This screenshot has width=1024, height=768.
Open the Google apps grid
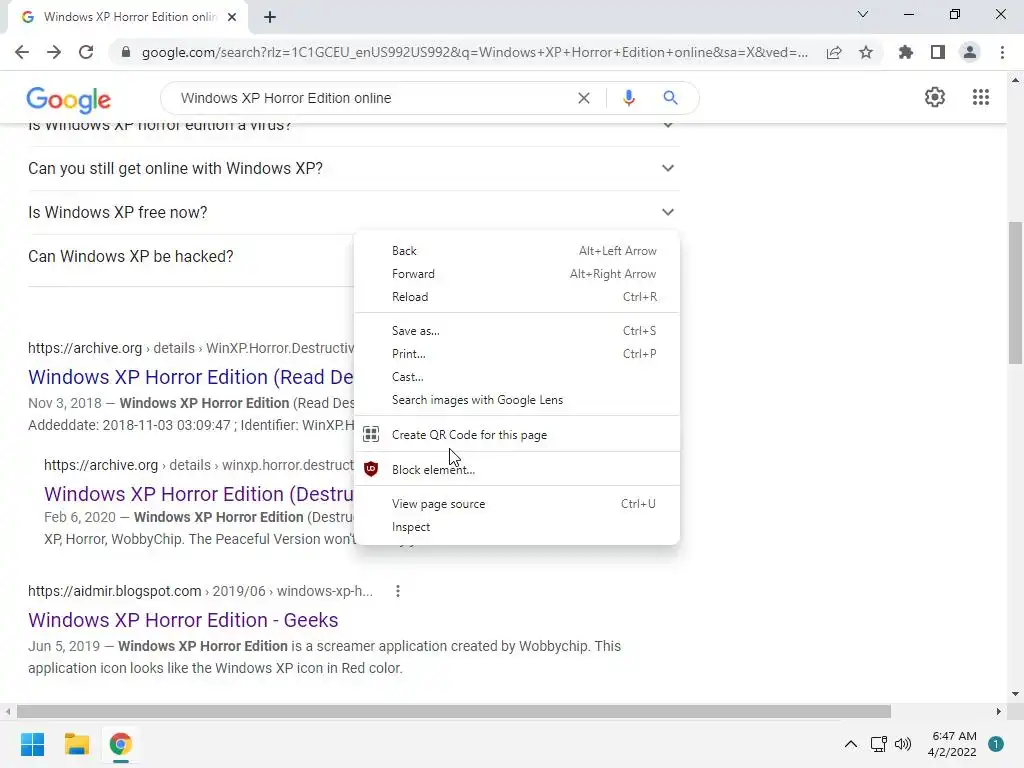click(x=980, y=97)
